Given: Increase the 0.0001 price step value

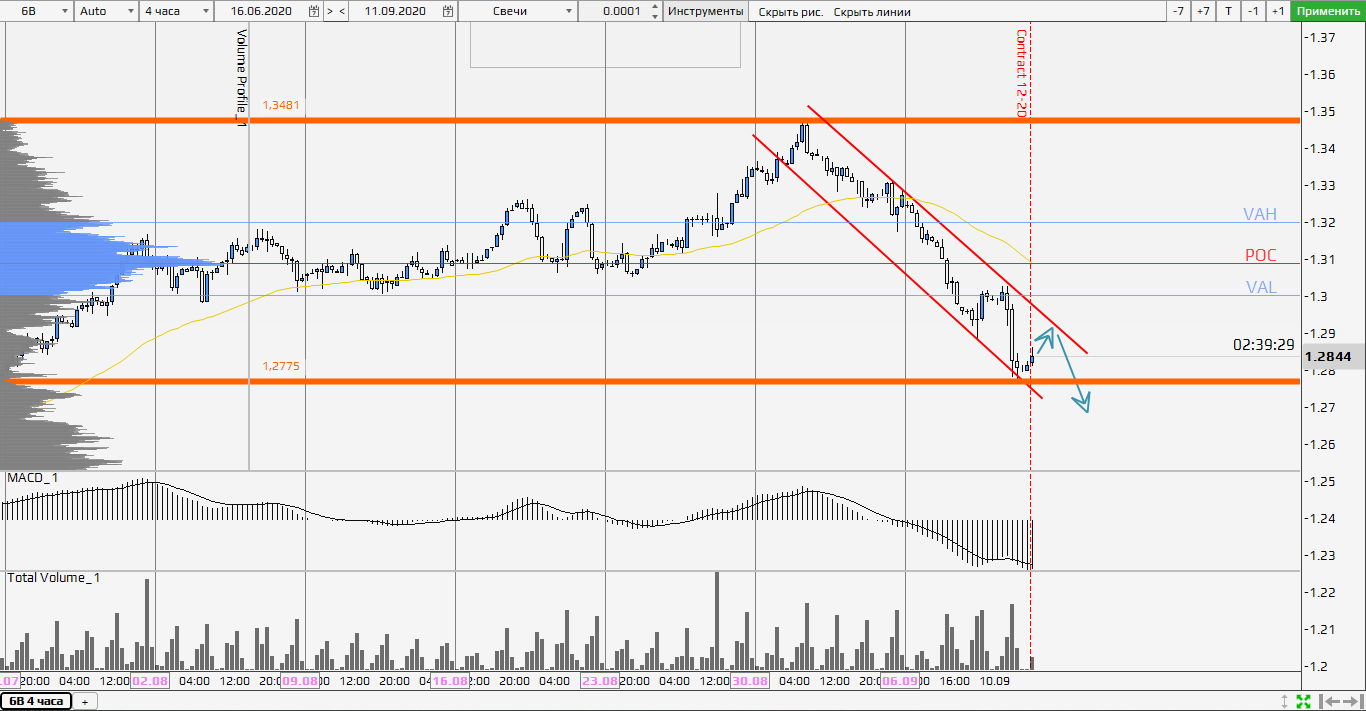Looking at the screenshot, I should (x=654, y=8).
